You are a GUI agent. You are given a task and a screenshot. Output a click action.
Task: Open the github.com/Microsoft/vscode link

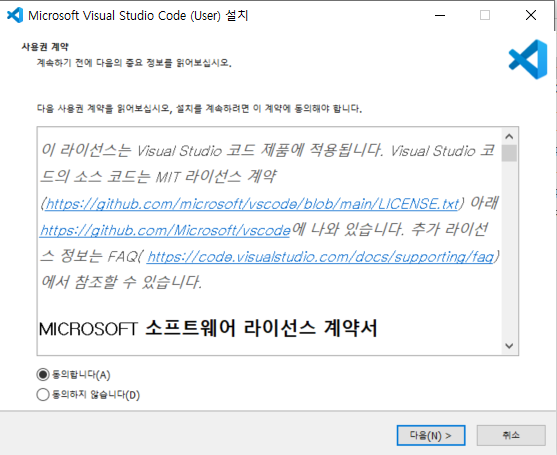pyautogui.click(x=165, y=230)
